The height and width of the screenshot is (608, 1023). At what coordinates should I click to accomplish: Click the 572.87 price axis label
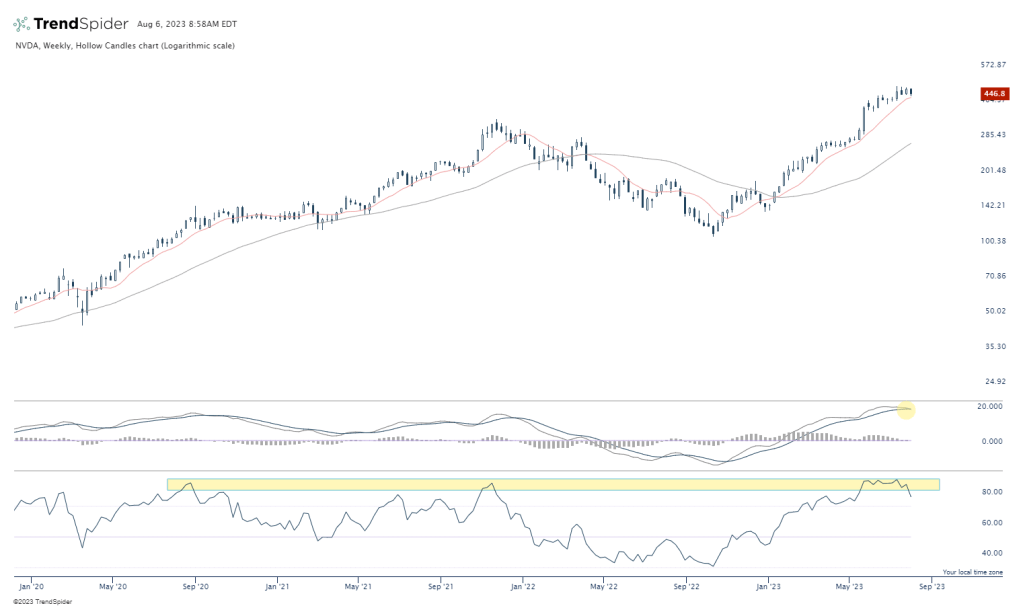(992, 64)
